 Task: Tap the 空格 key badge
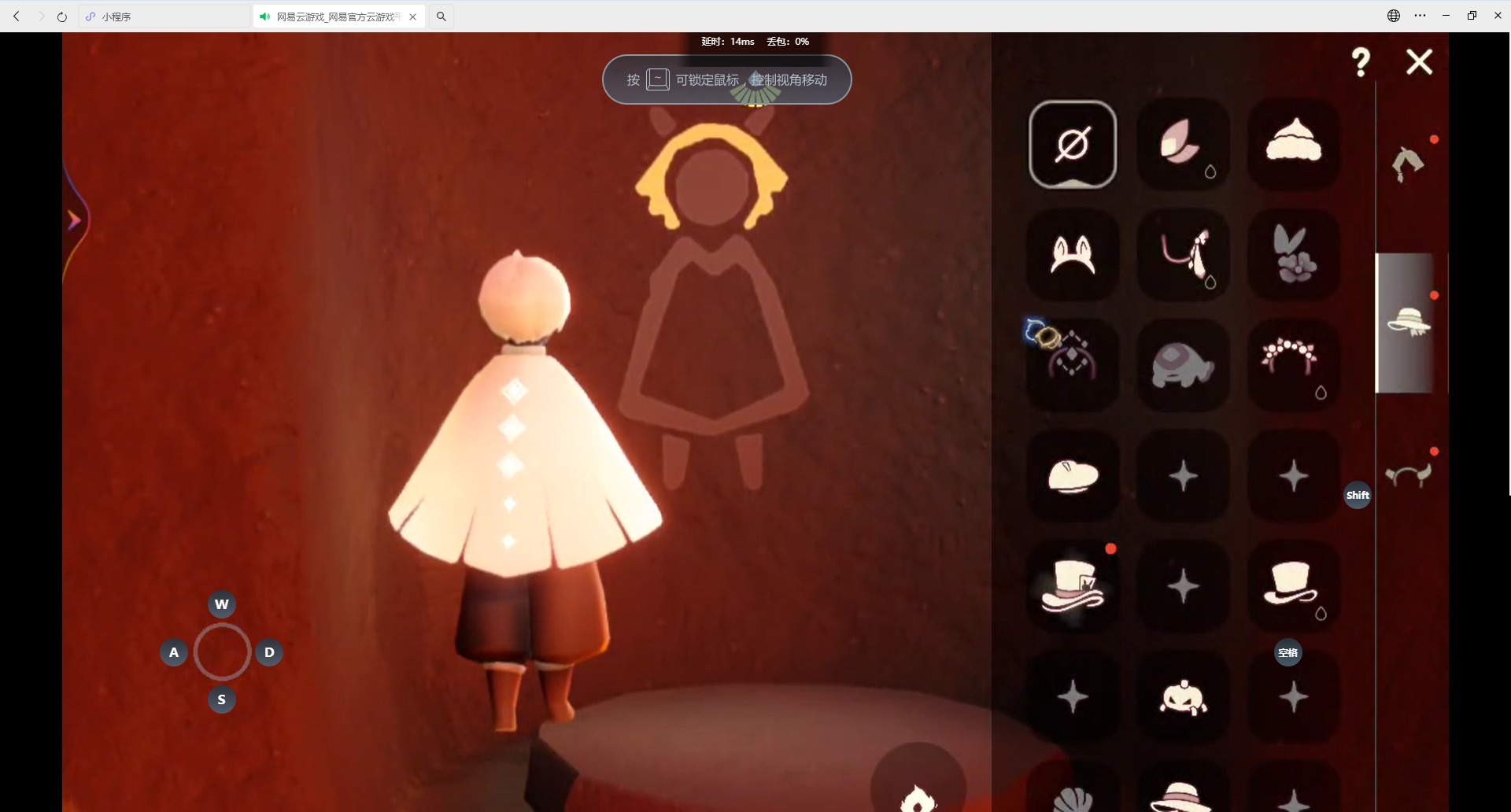[x=1288, y=652]
